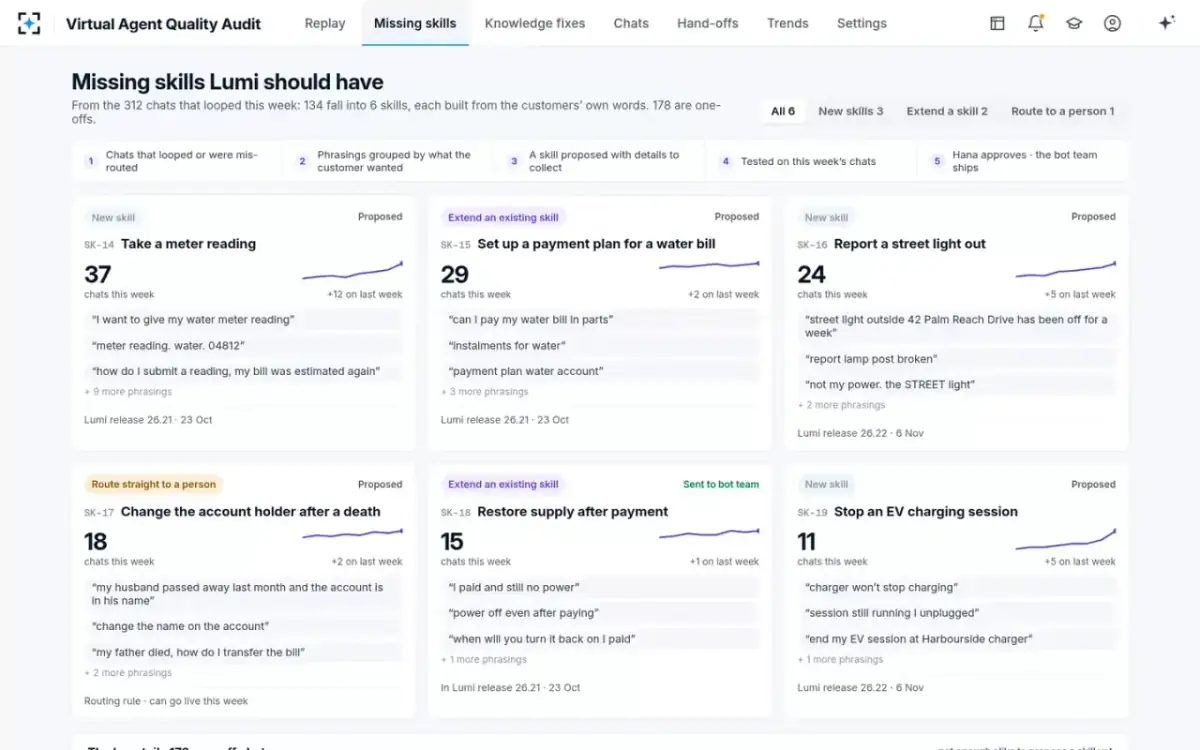The height and width of the screenshot is (750, 1200).
Task: Click Routing rule · can go live this week
Action: click(x=166, y=701)
